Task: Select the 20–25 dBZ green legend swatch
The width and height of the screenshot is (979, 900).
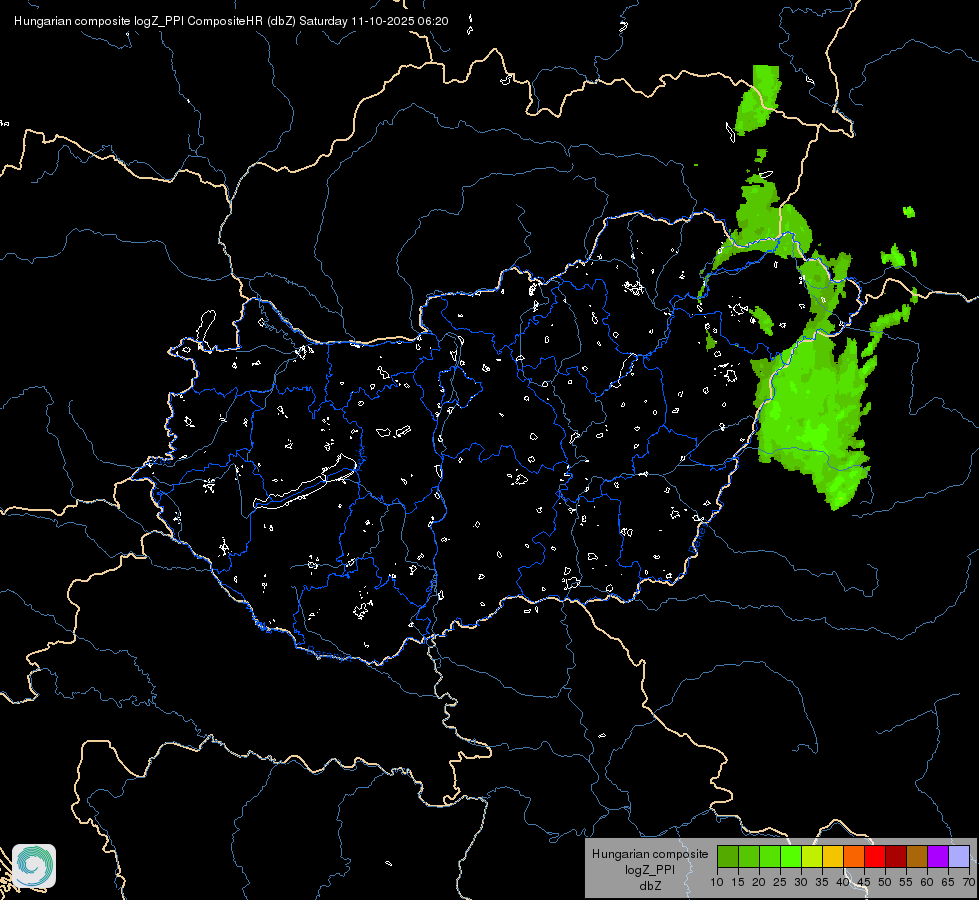Action: pyautogui.click(x=770, y=856)
